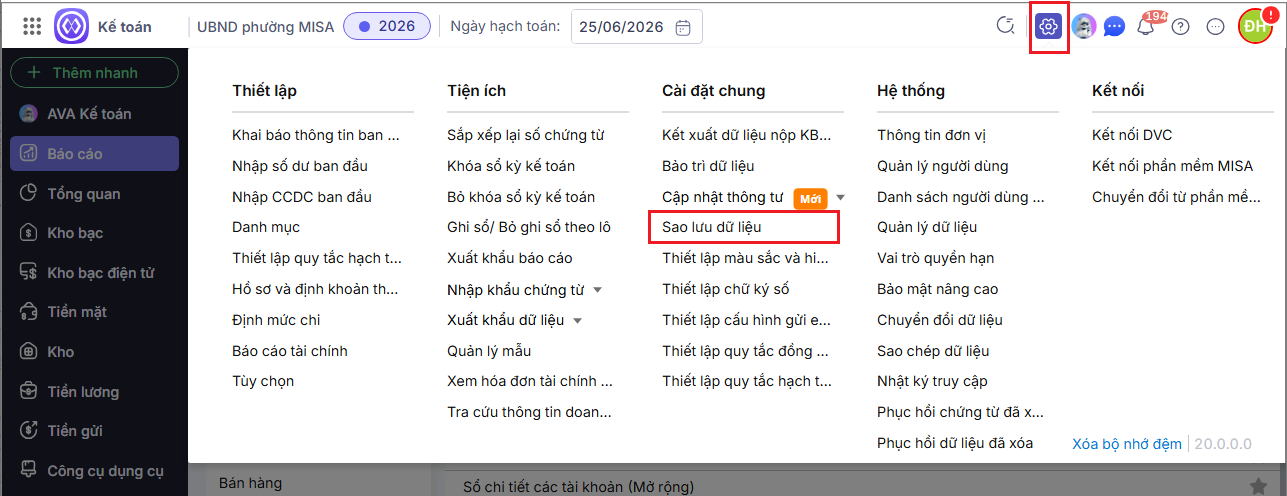Open Tiền lương in sidebar

coord(94,392)
